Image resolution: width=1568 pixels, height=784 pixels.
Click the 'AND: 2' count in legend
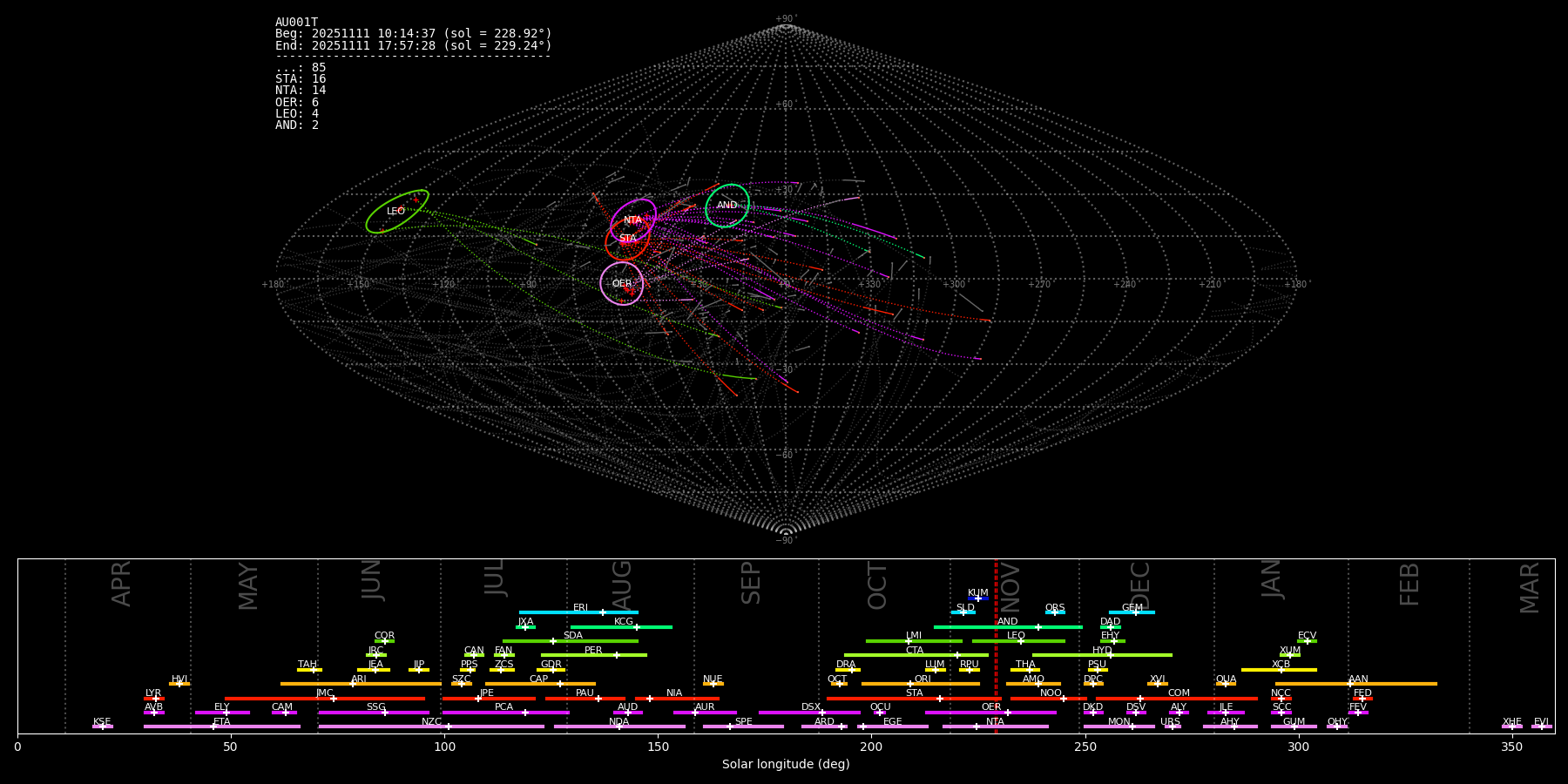pyautogui.click(x=297, y=125)
